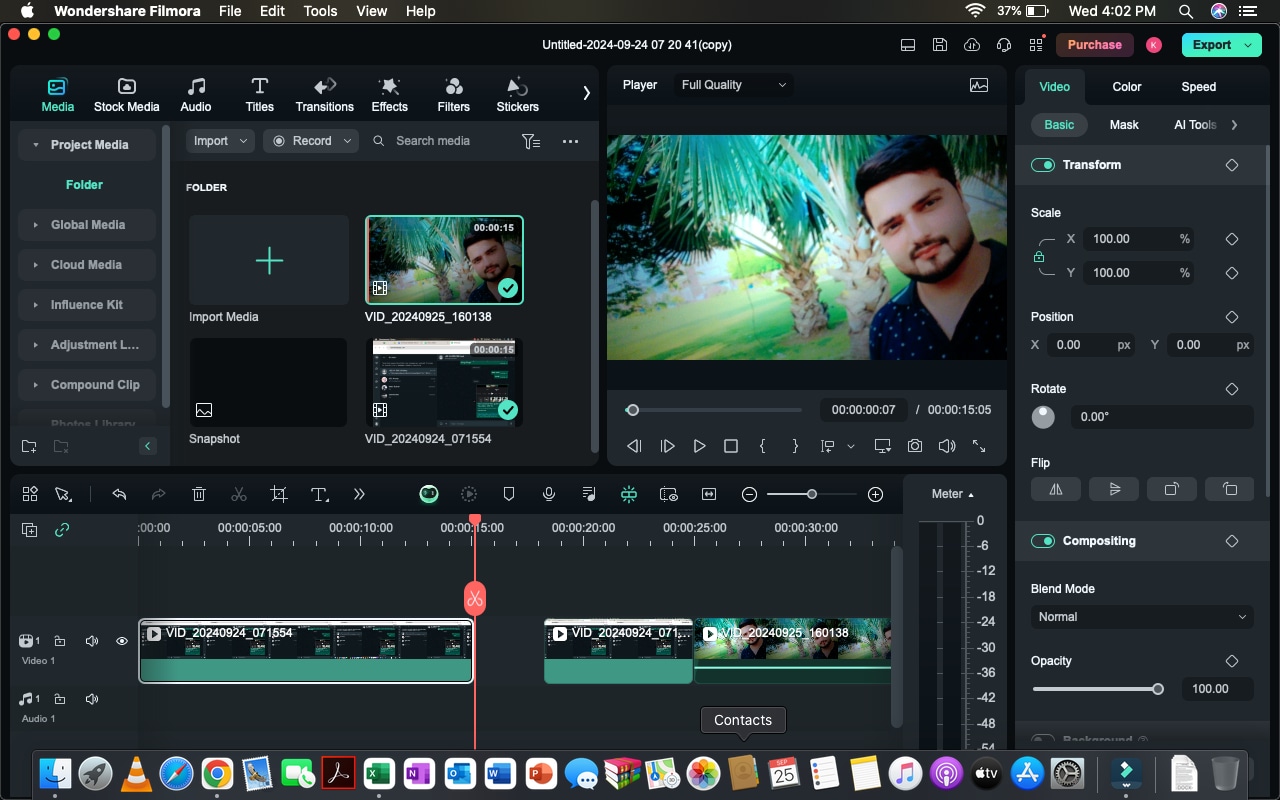
Task: Switch to the Titles tab
Action: tap(259, 95)
